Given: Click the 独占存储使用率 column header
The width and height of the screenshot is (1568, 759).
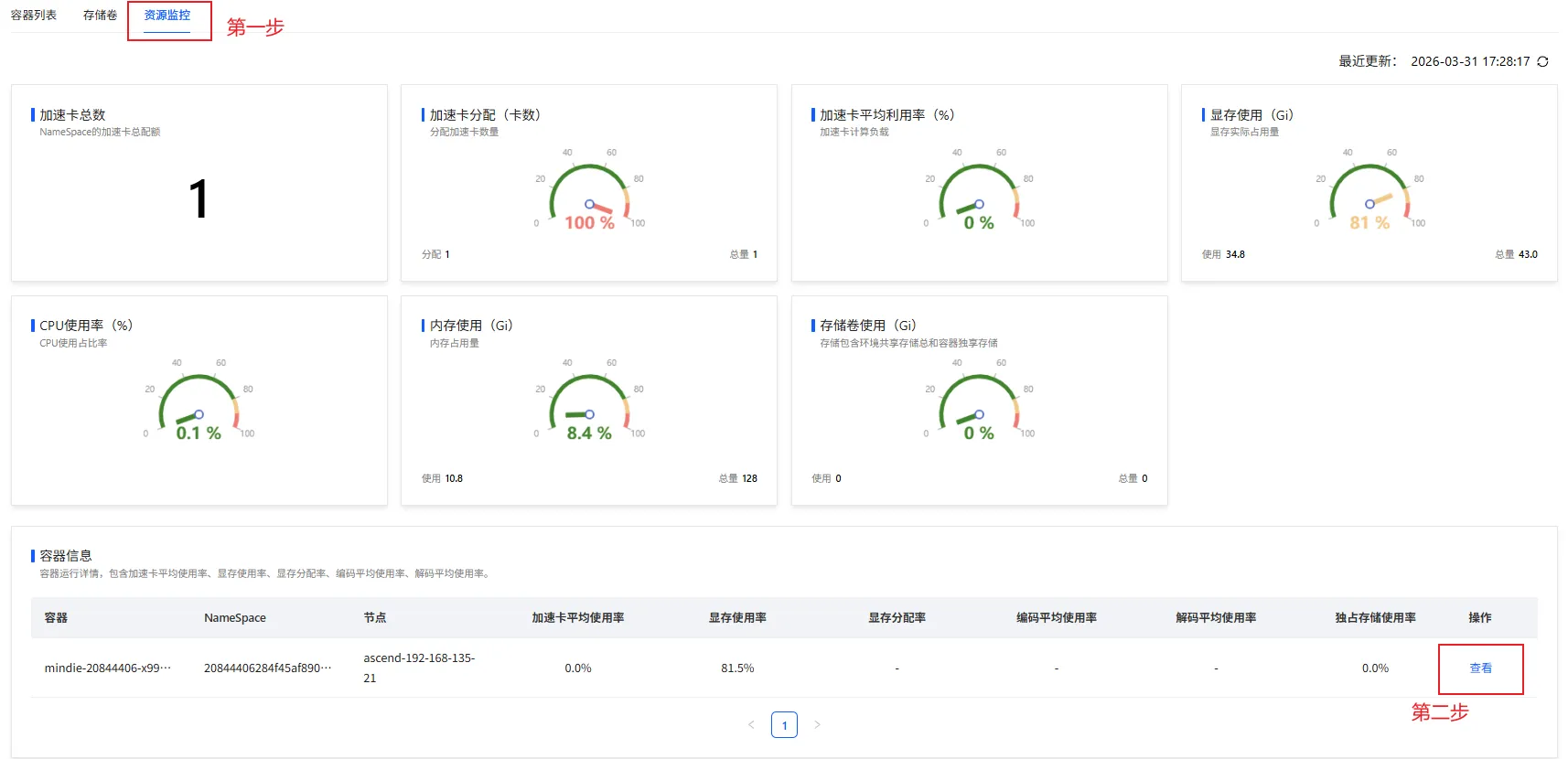Looking at the screenshot, I should 1375,618.
